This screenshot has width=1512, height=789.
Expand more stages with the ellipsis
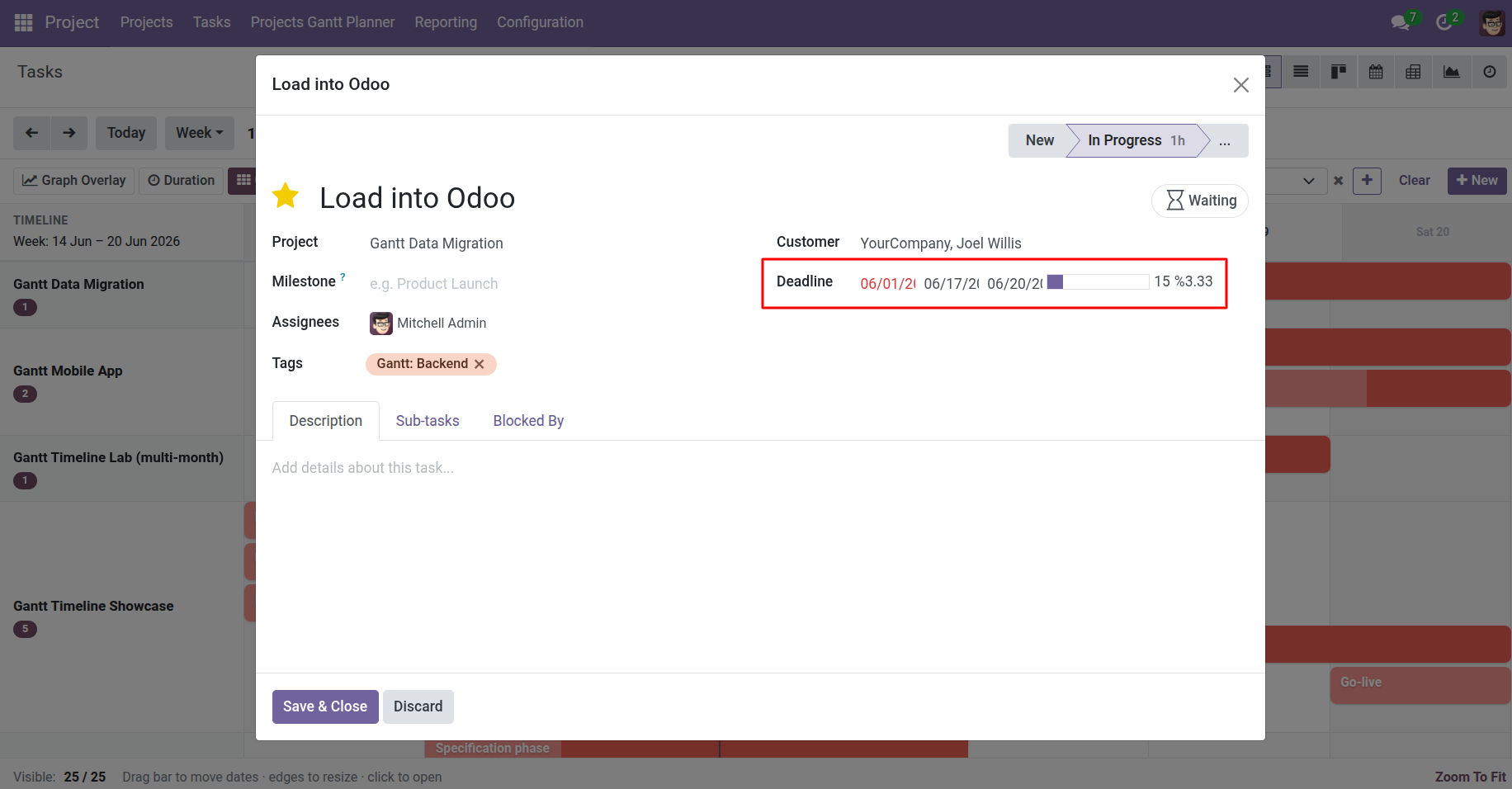point(1225,141)
